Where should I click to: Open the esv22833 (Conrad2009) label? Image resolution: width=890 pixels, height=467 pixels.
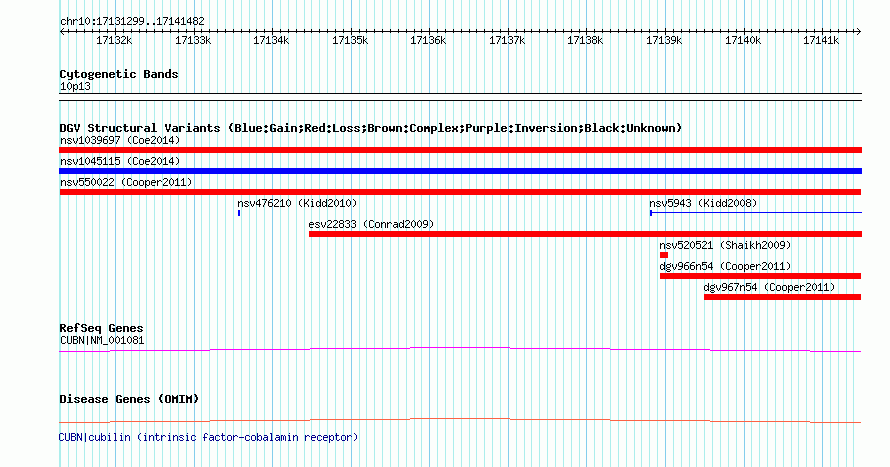(371, 224)
